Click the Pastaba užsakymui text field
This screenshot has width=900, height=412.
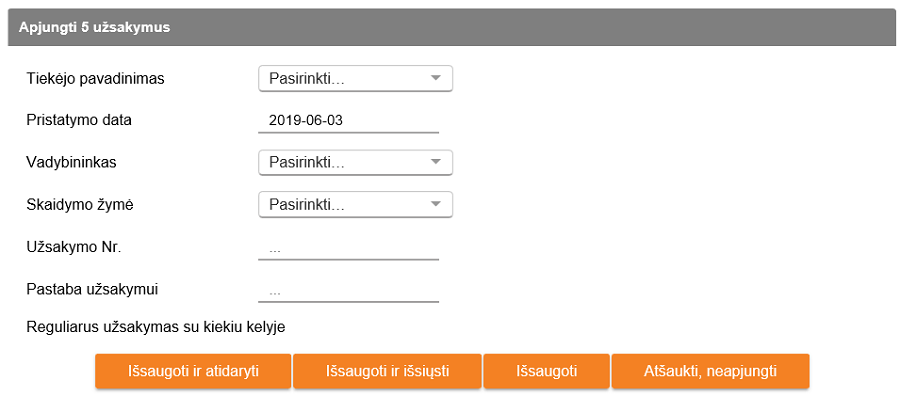[x=348, y=291]
